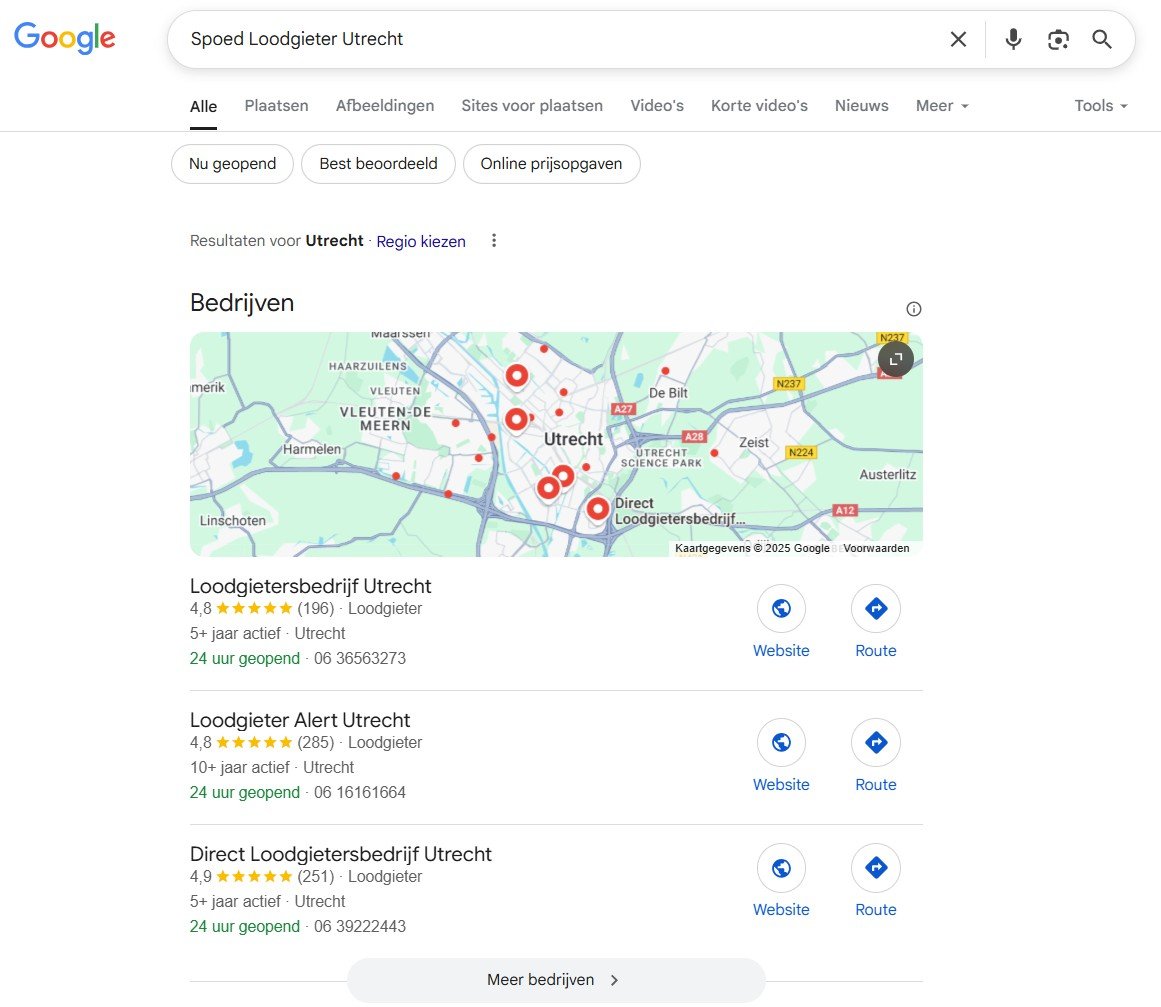The height and width of the screenshot is (1007, 1161).
Task: Click the Google logo
Action: pyautogui.click(x=64, y=38)
